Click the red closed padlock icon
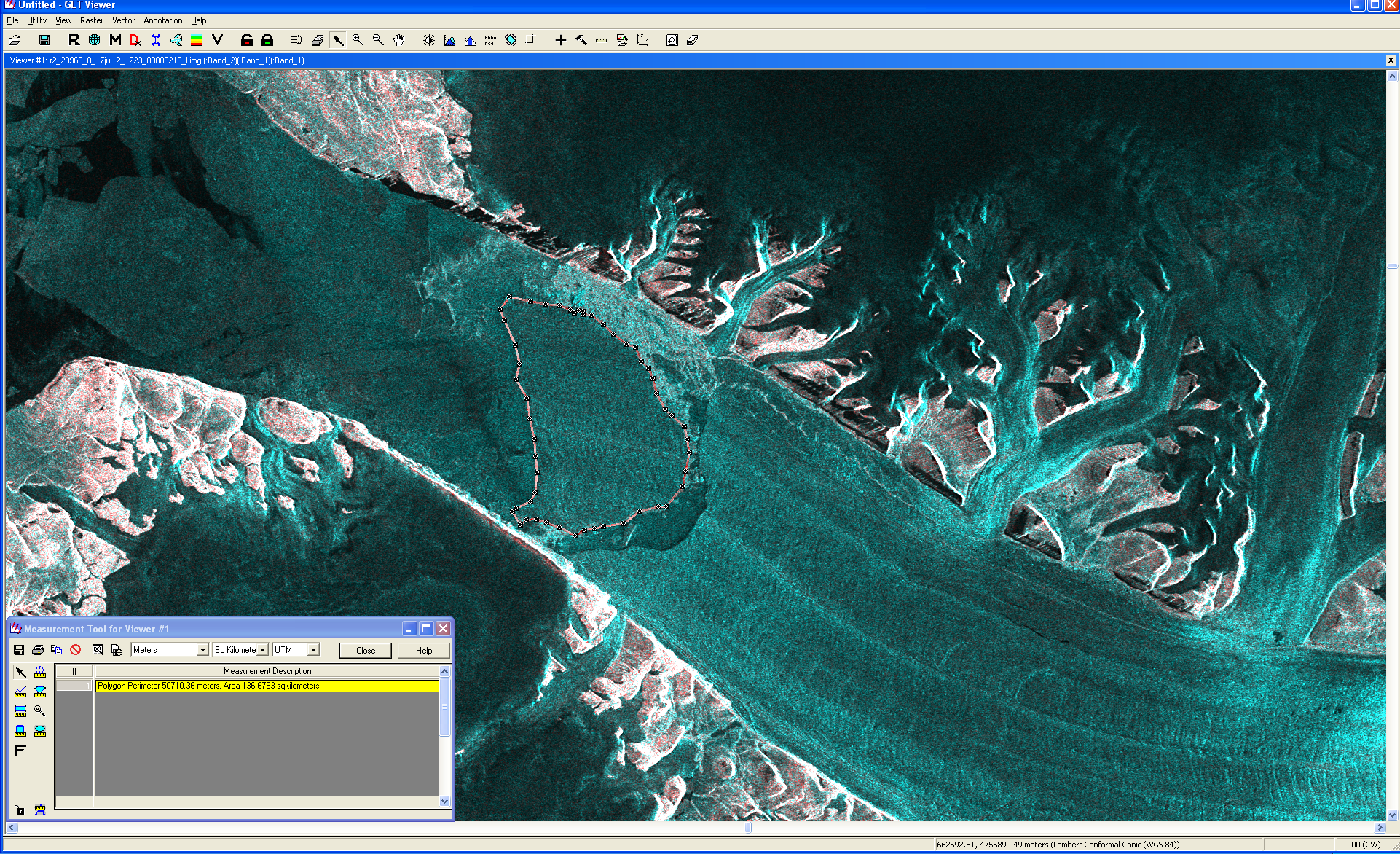 pos(247,40)
